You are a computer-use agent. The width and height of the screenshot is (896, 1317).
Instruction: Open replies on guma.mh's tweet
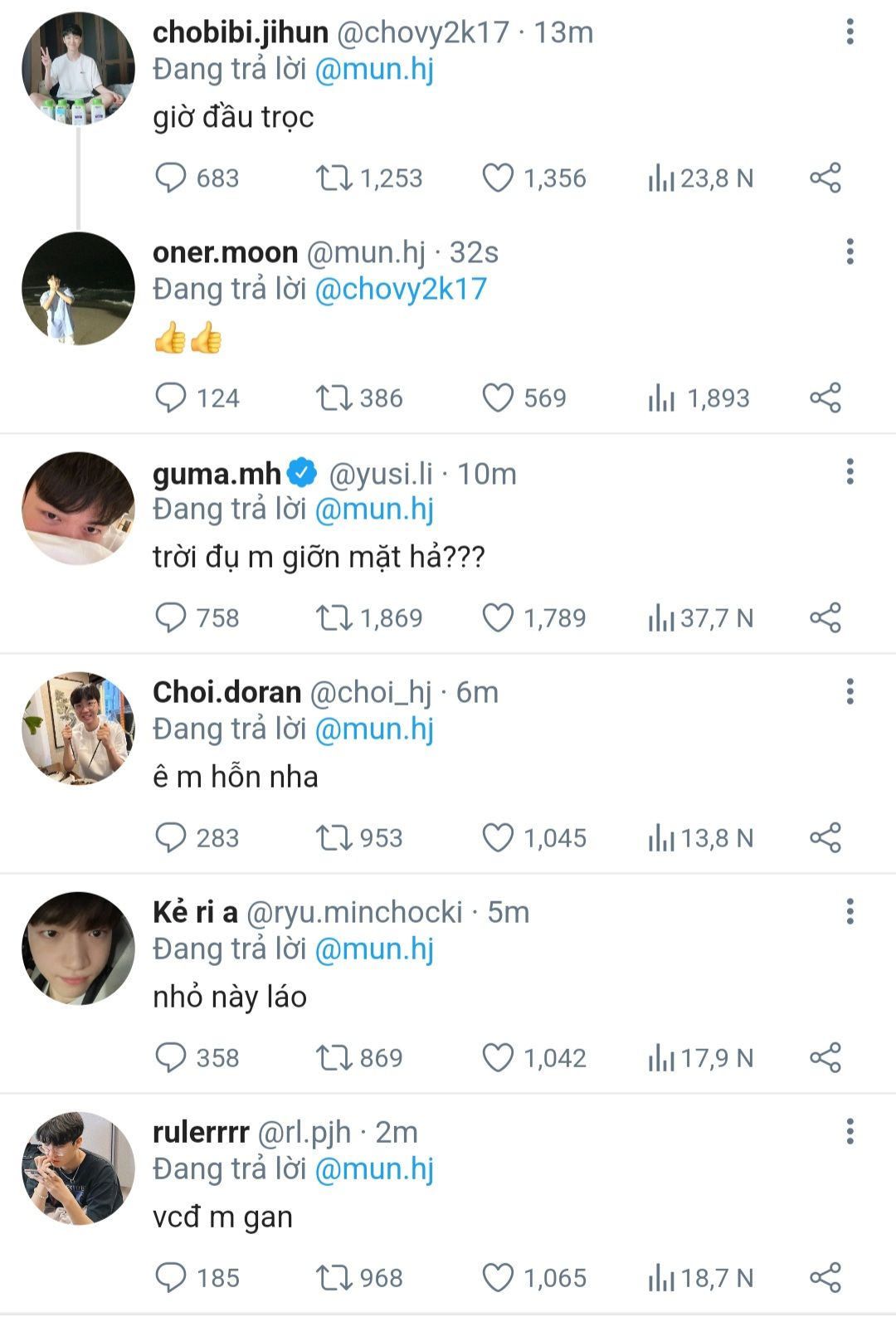(x=171, y=618)
